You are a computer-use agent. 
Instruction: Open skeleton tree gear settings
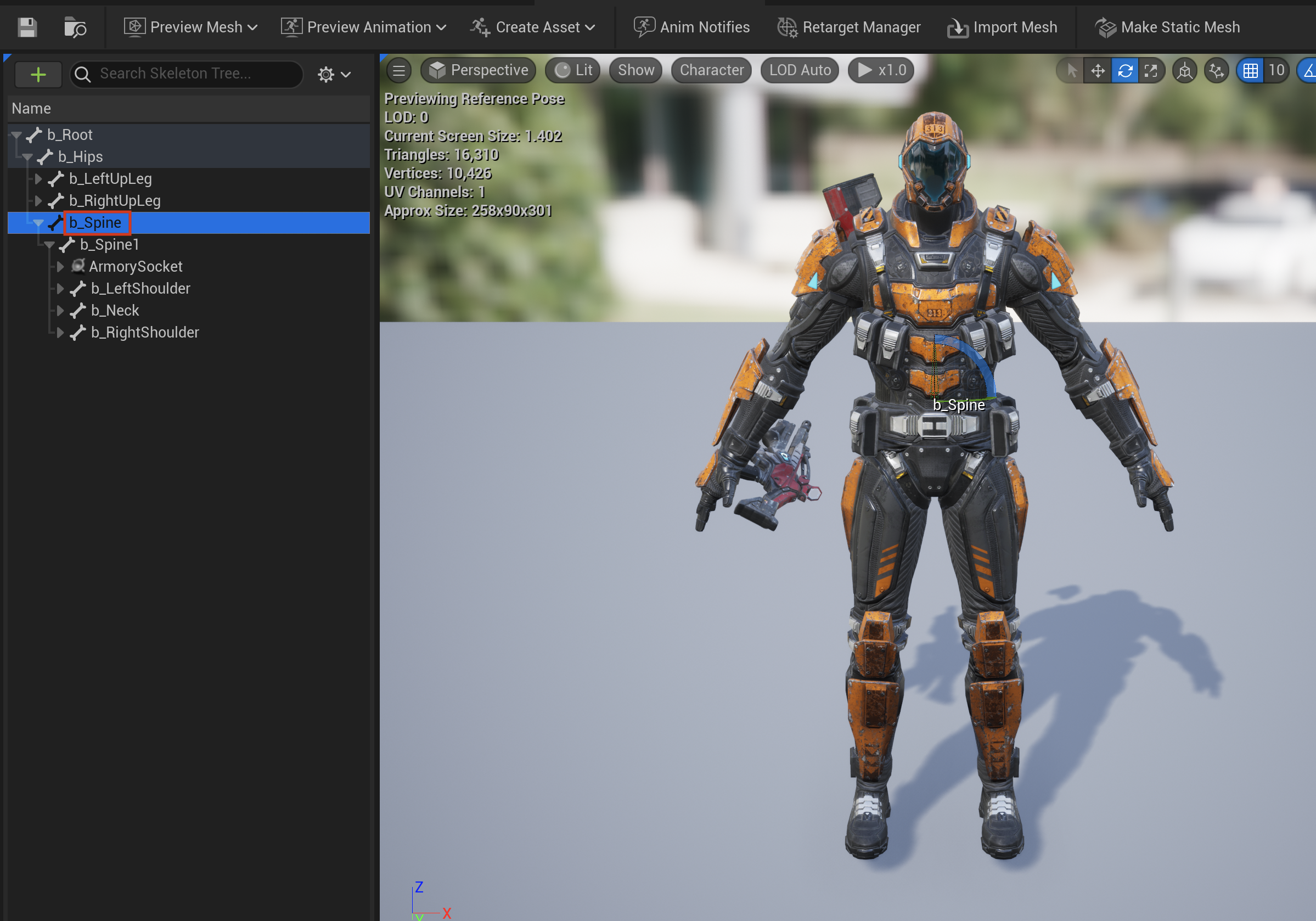pyautogui.click(x=334, y=74)
